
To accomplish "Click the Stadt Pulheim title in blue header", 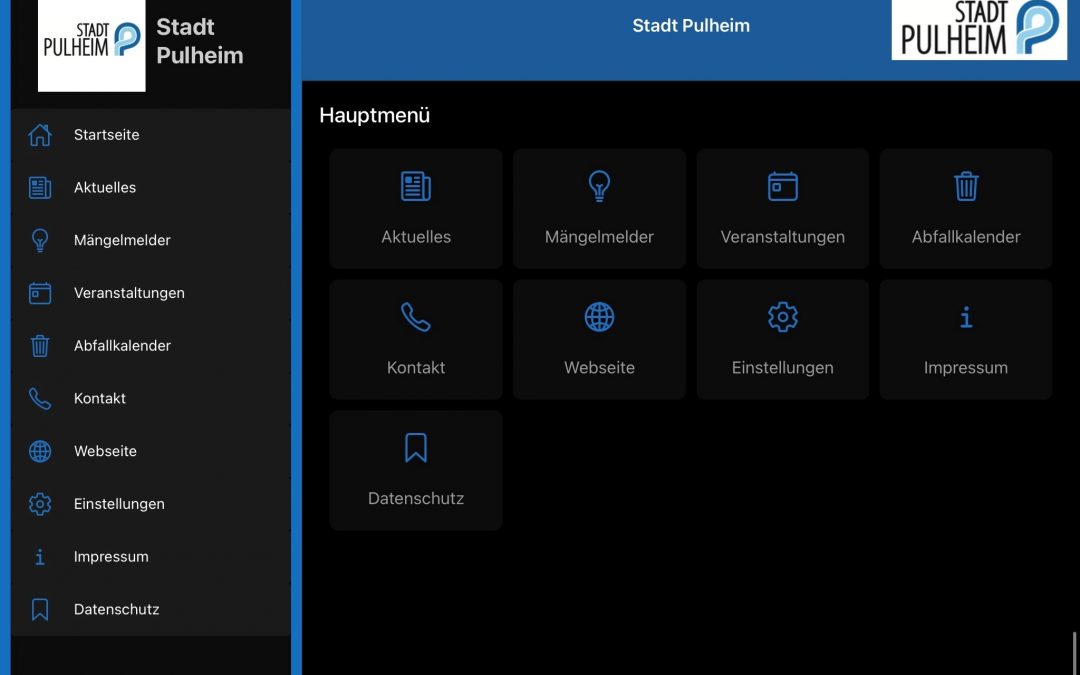I will 691,26.
